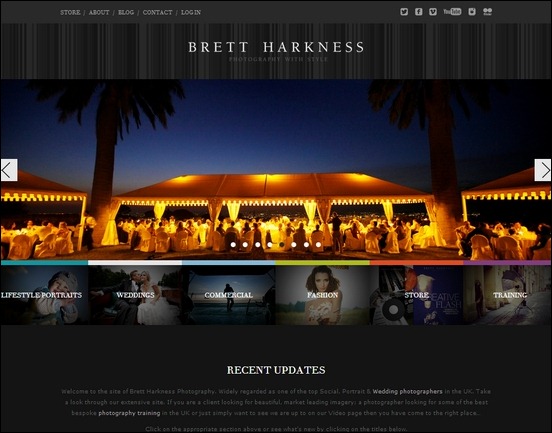Image resolution: width=552 pixels, height=433 pixels.
Task: Open the Facebook social icon
Action: coord(418,12)
